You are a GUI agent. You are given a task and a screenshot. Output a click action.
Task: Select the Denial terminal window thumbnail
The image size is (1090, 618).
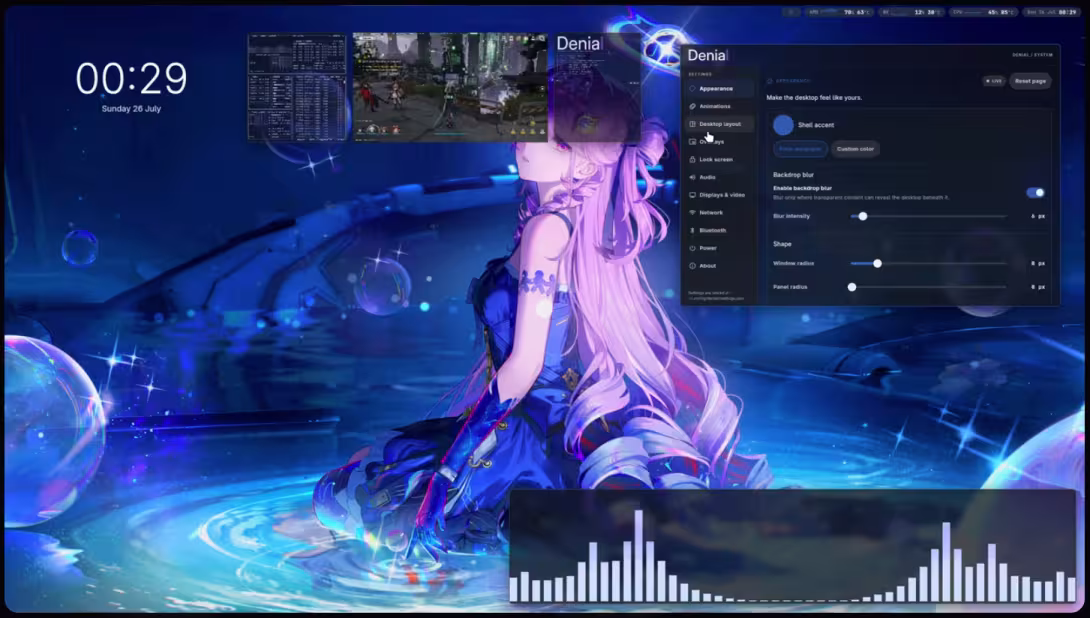[596, 88]
